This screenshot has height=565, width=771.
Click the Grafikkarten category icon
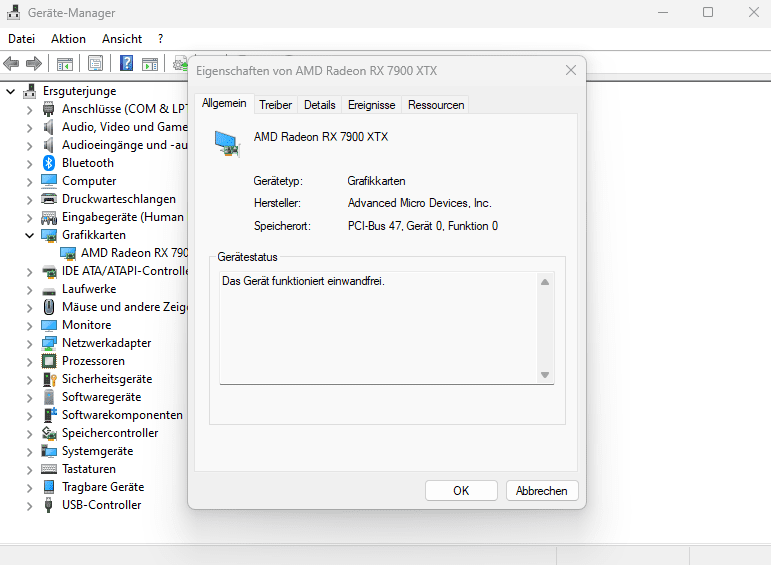[49, 235]
